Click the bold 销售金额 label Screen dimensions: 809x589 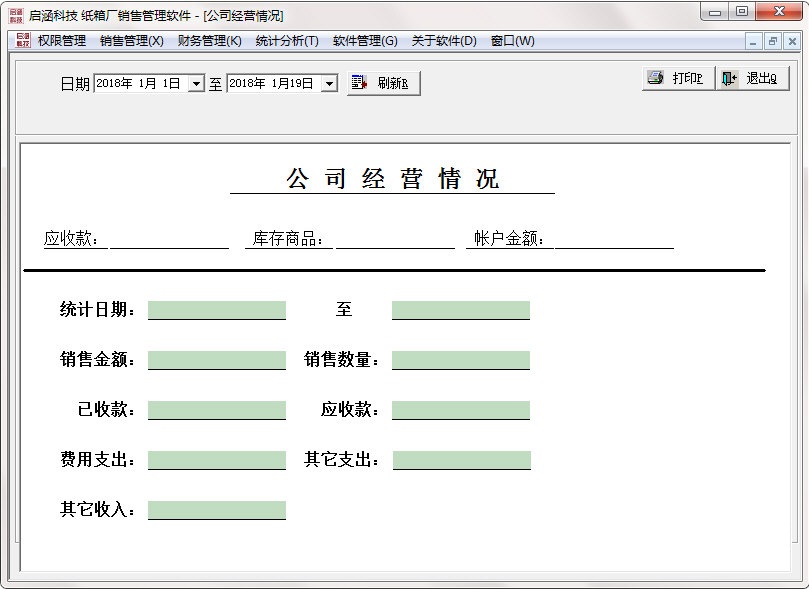click(x=98, y=359)
